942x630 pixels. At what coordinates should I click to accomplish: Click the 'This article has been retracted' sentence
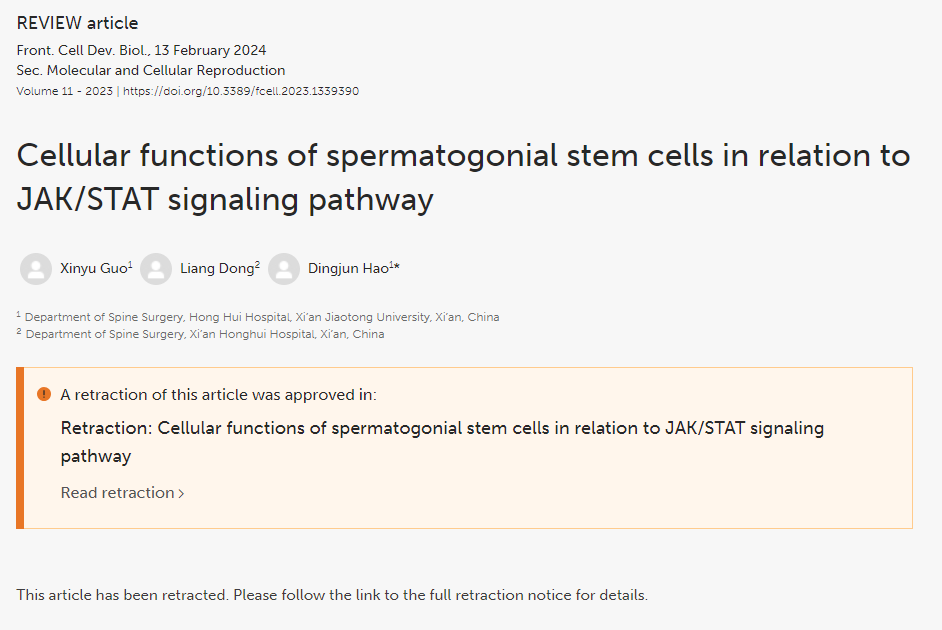pyautogui.click(x=332, y=595)
